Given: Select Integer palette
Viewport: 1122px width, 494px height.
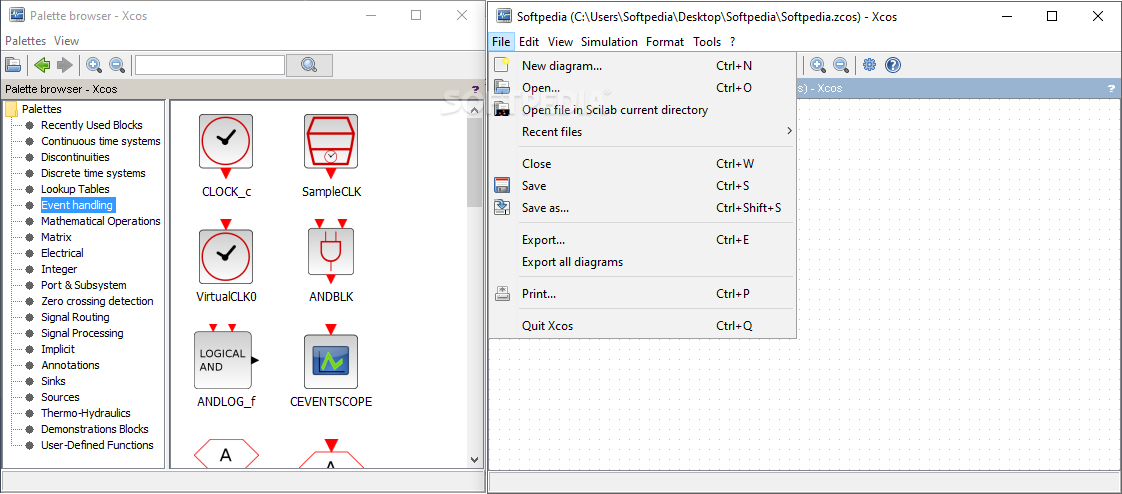Looking at the screenshot, I should click(59, 269).
